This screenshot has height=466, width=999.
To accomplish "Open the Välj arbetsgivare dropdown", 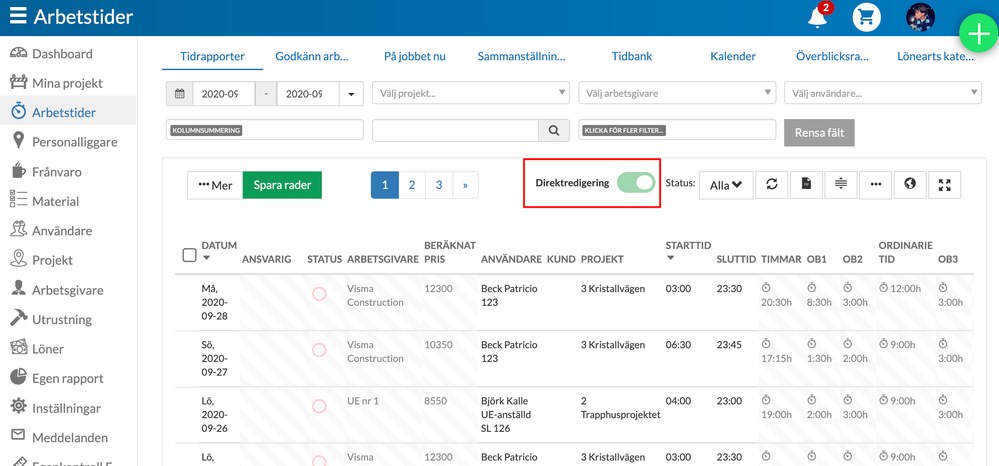I will click(x=677, y=94).
